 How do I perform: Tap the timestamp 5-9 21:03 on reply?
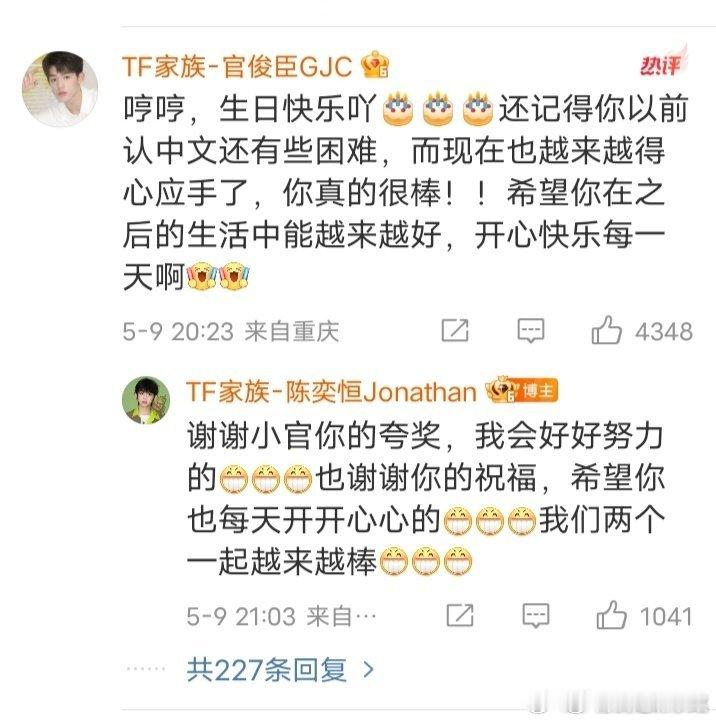tap(241, 617)
